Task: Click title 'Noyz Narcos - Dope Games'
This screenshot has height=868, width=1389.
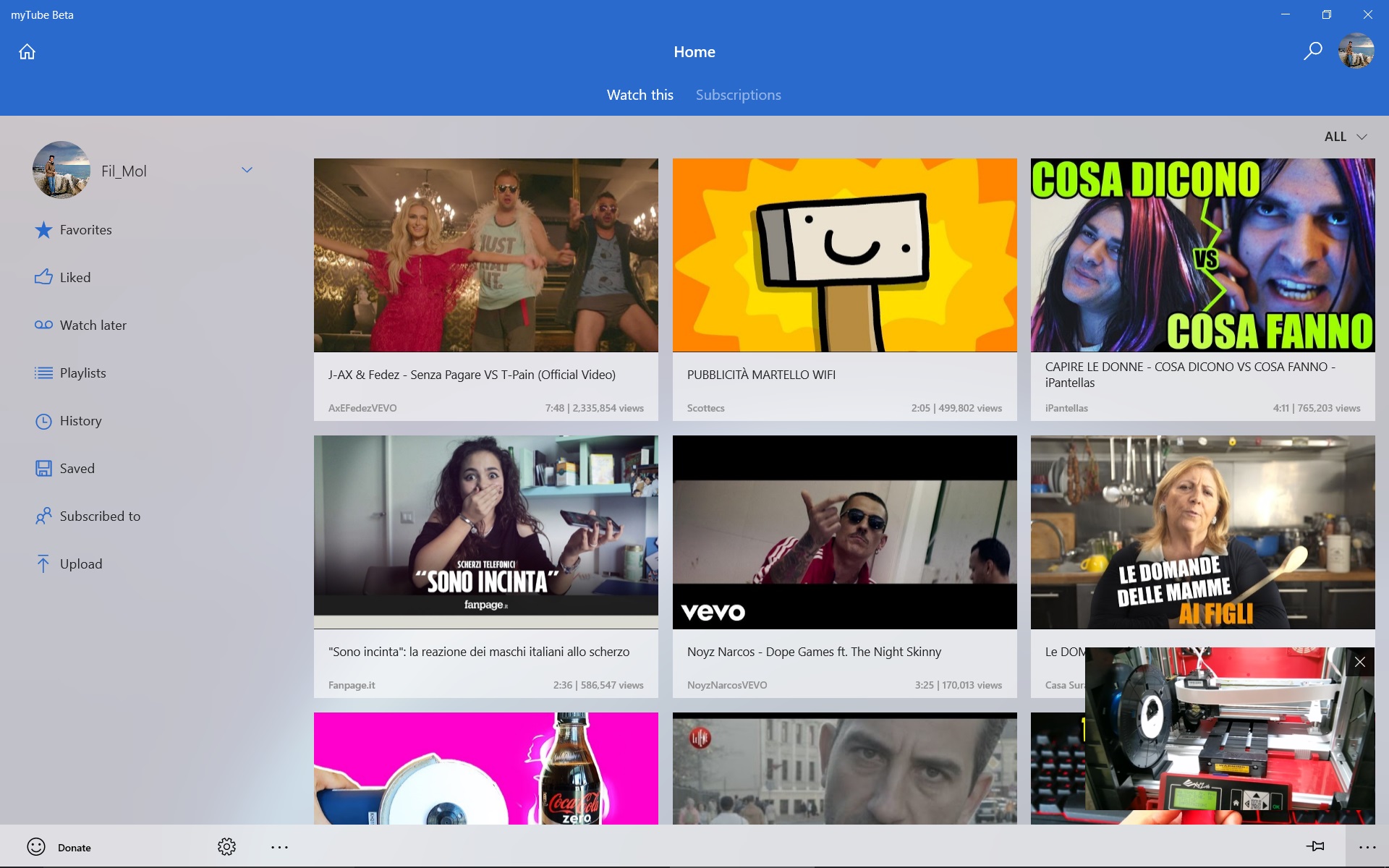Action: point(814,652)
